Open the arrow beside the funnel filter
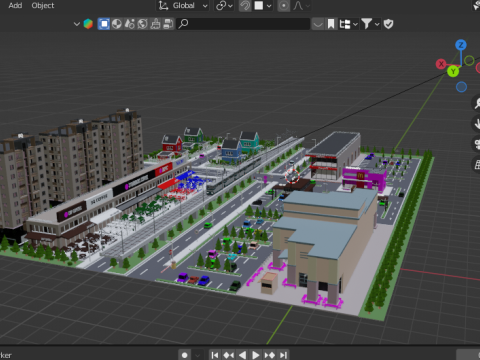Image resolution: width=480 pixels, height=360 pixels. [377, 24]
